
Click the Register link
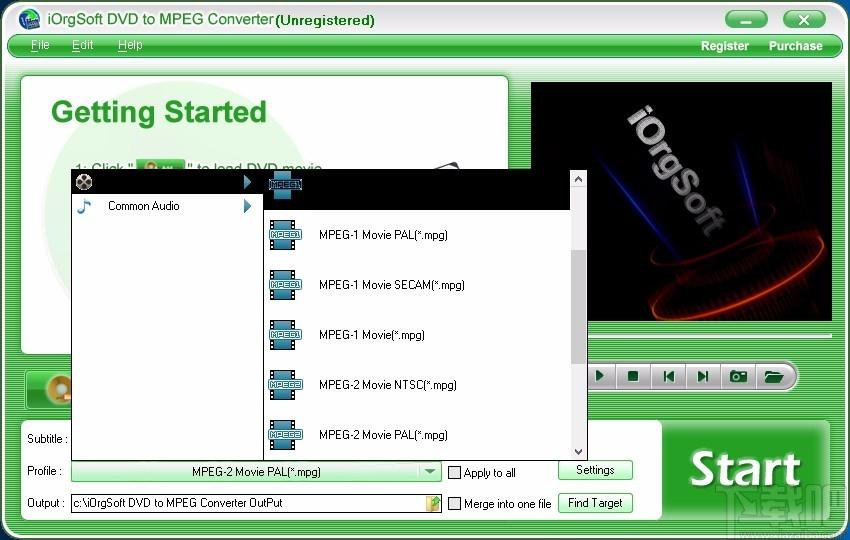(x=725, y=46)
